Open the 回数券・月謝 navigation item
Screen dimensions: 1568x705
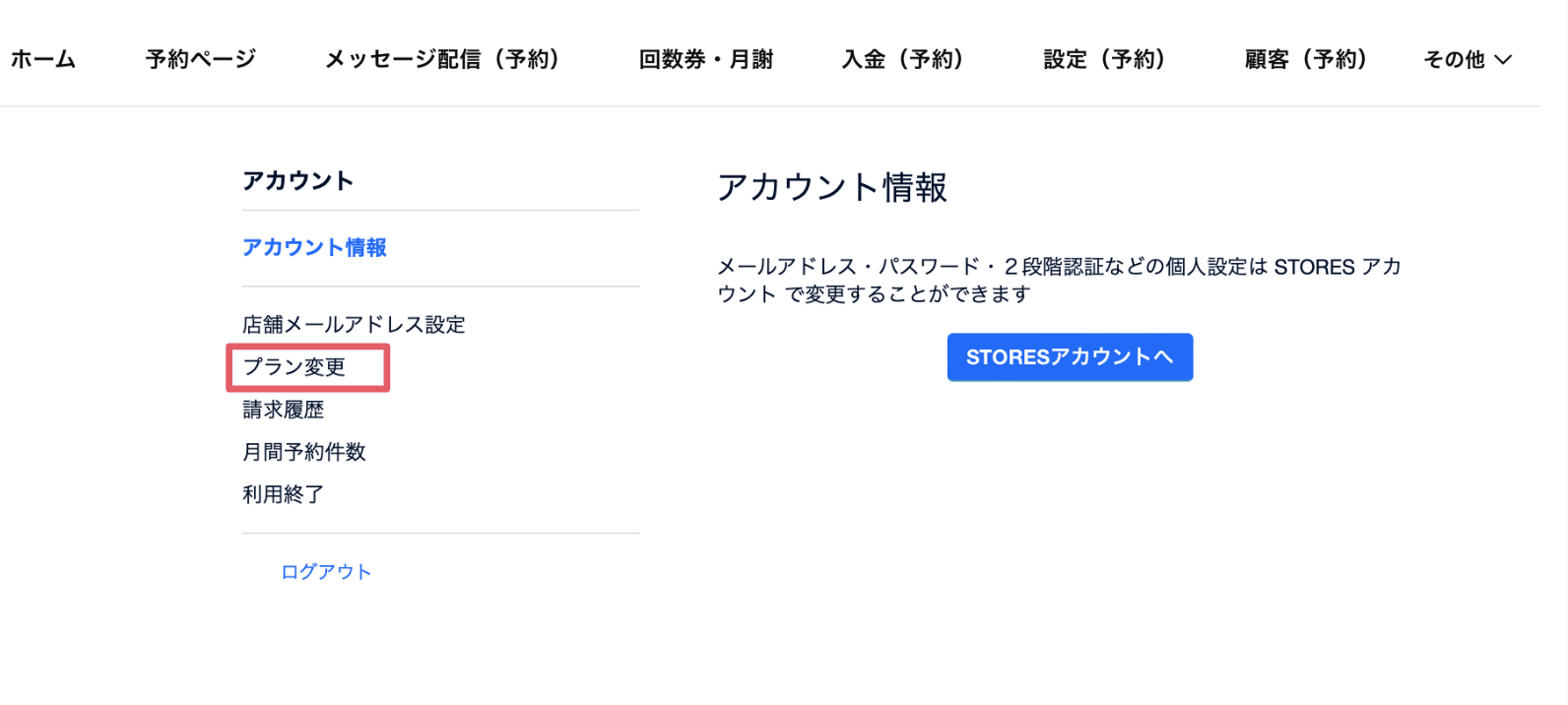tap(706, 60)
